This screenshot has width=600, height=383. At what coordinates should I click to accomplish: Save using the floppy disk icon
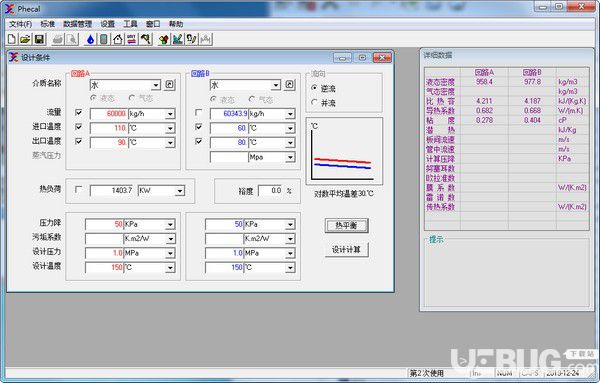(39, 39)
